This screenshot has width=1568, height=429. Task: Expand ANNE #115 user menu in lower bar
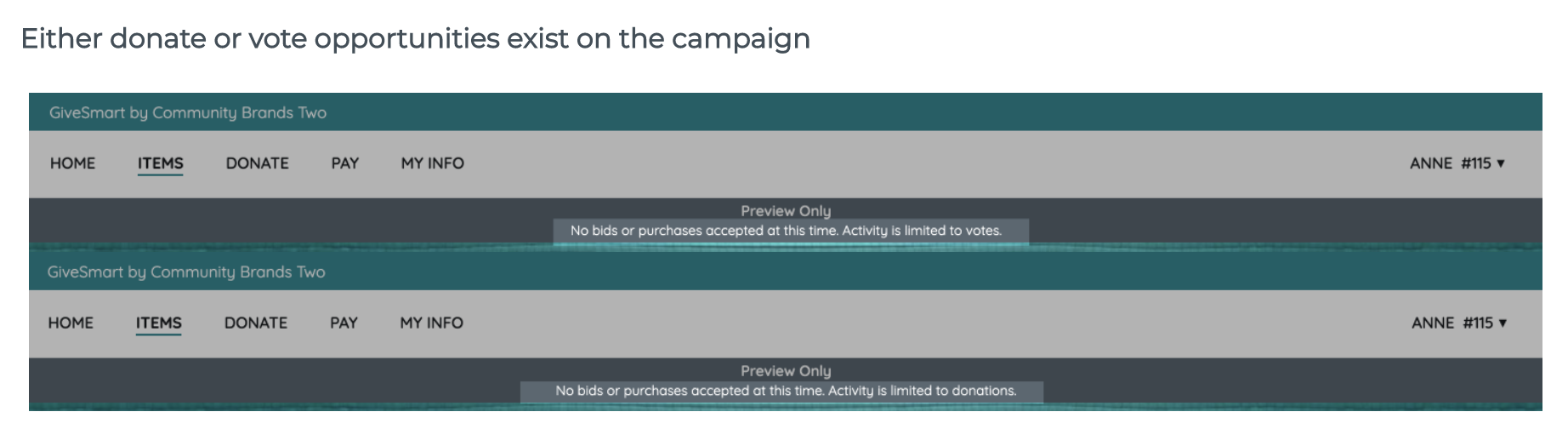click(x=1452, y=323)
